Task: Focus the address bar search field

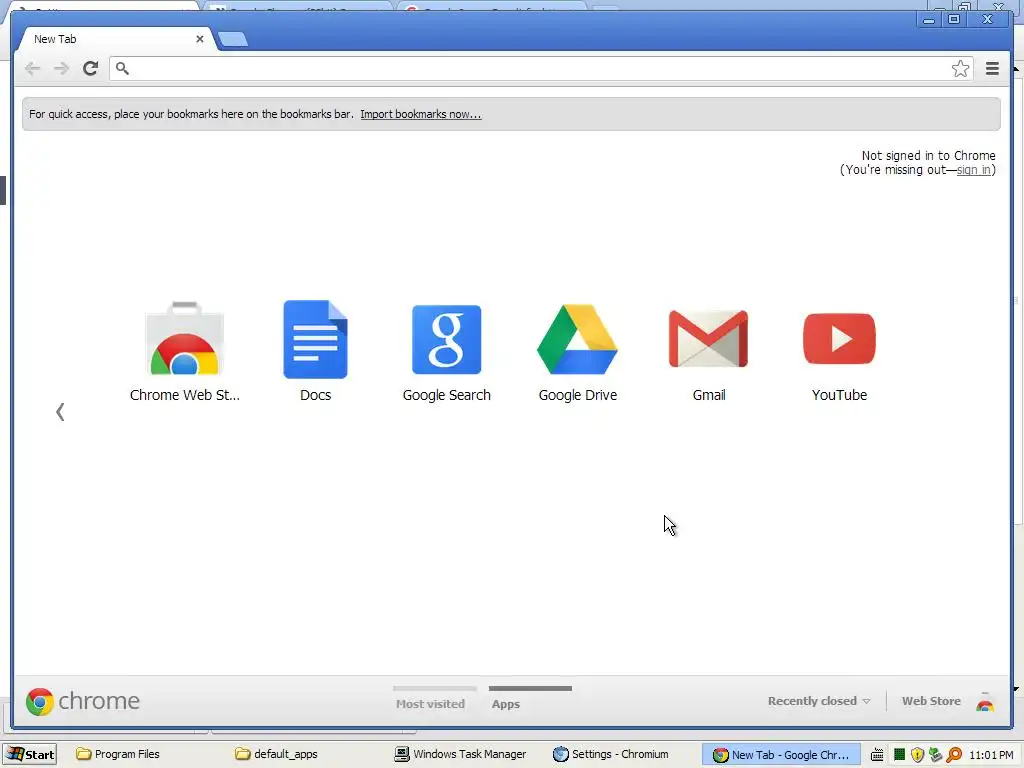Action: (541, 69)
